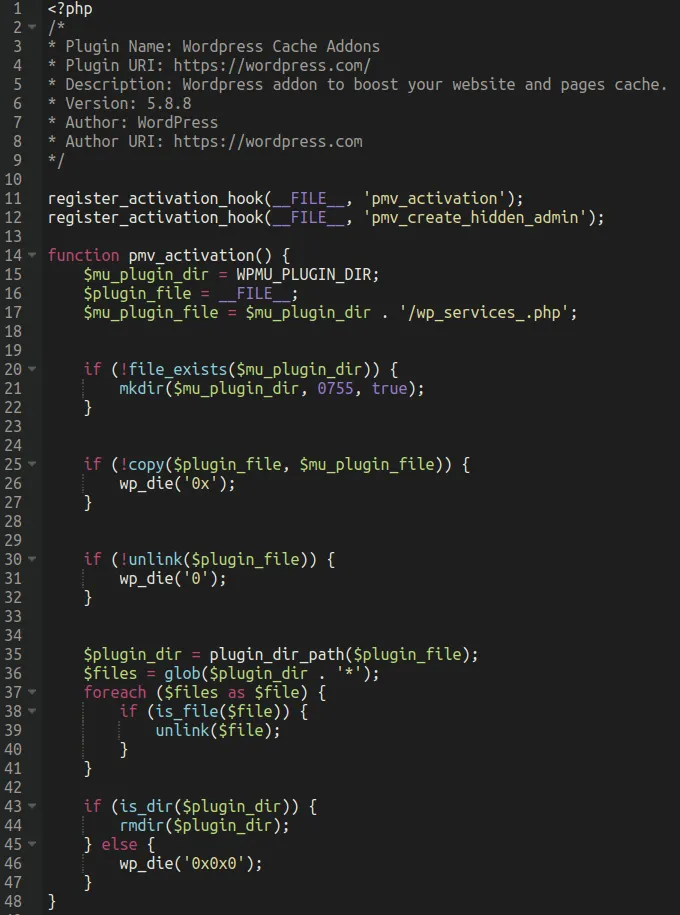Image resolution: width=680 pixels, height=915 pixels.
Task: Click 'unlink($file);' on line 39
Action: click(x=218, y=731)
